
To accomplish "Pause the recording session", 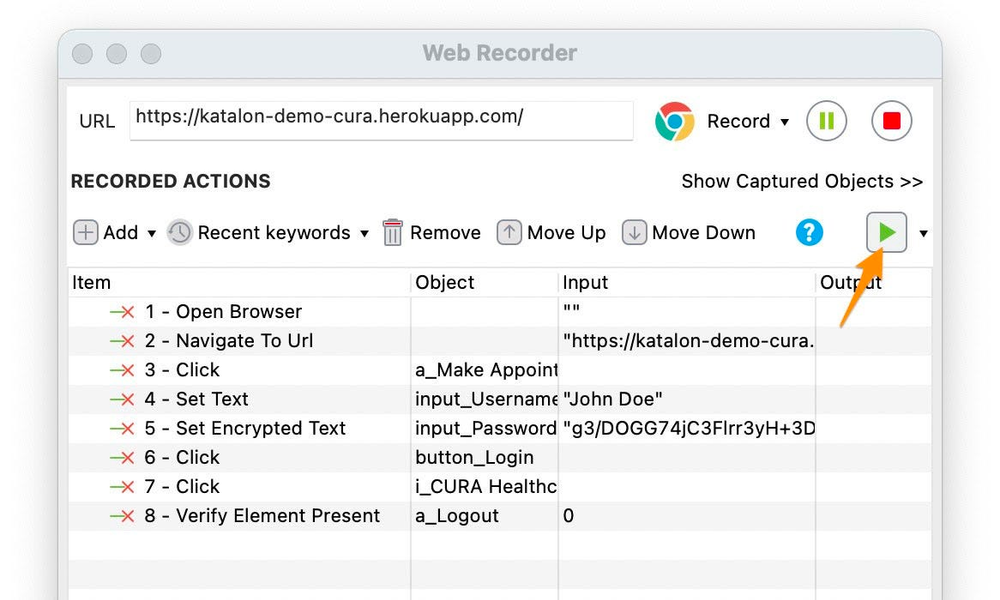I will click(826, 121).
